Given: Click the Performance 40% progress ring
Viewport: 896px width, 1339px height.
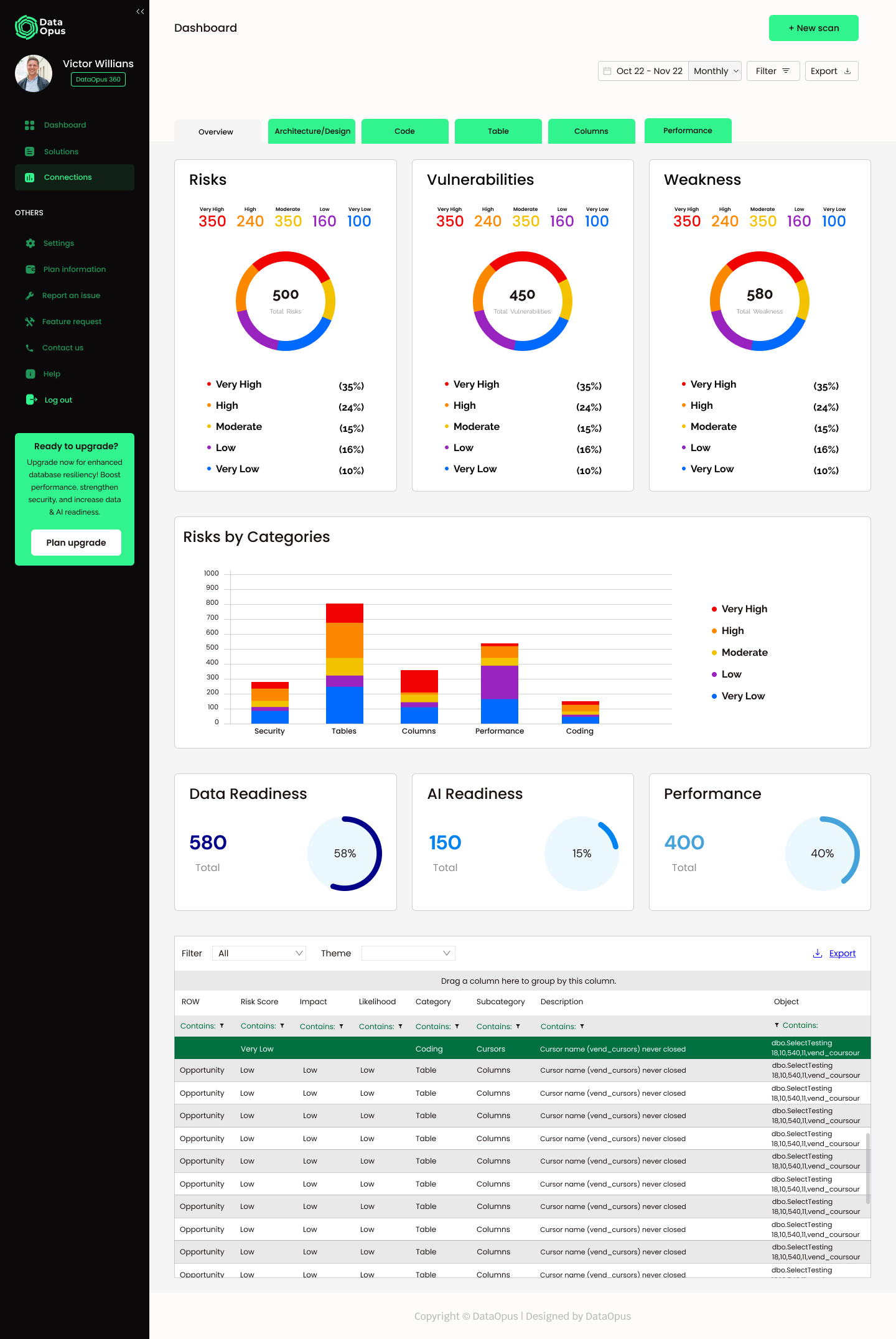Looking at the screenshot, I should (823, 854).
